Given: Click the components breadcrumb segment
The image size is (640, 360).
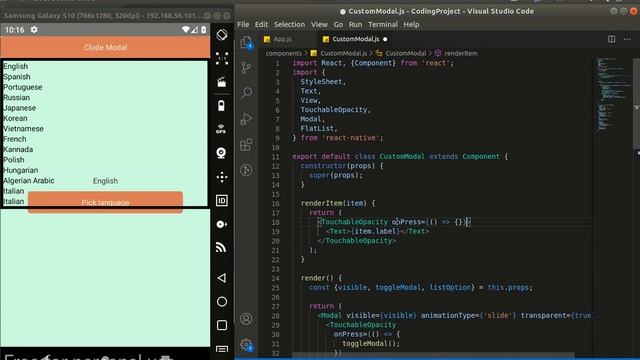Looking at the screenshot, I should (x=284, y=53).
